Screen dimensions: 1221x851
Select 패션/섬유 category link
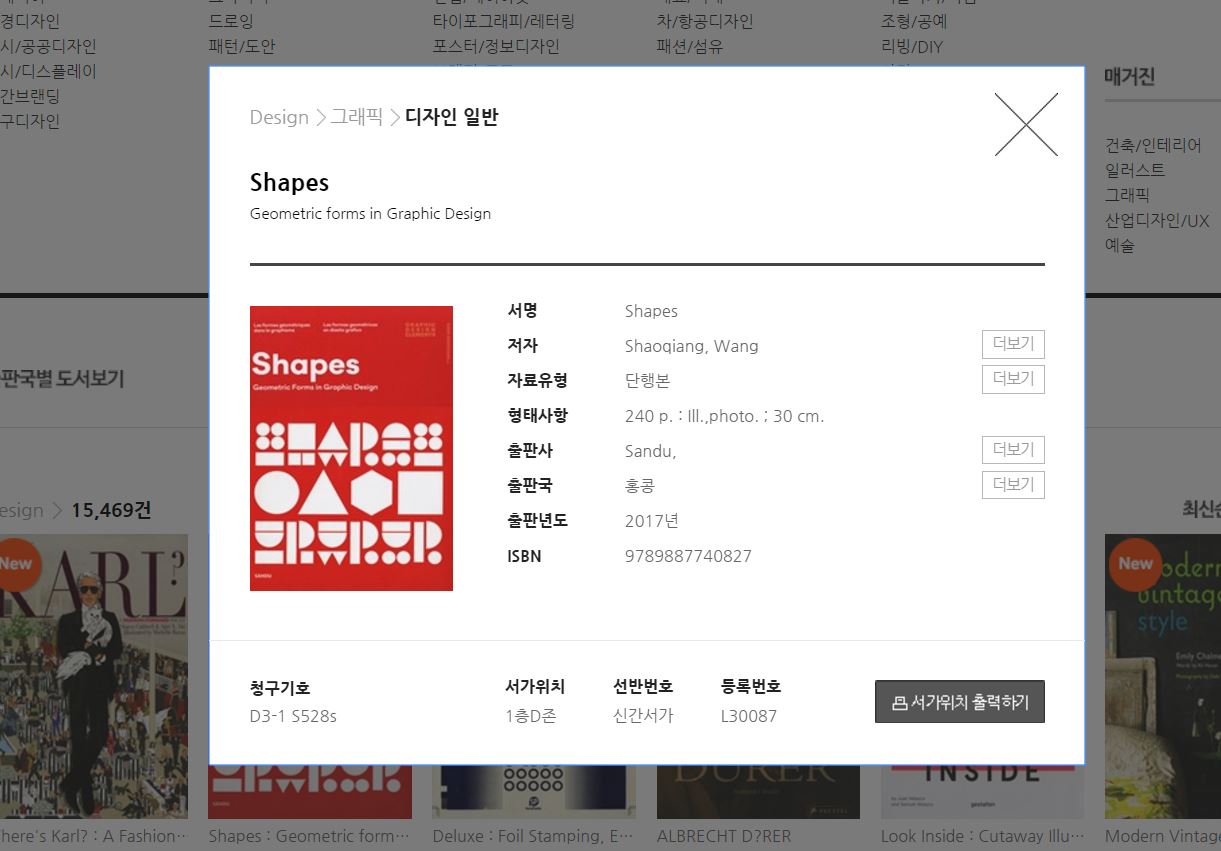[x=689, y=46]
